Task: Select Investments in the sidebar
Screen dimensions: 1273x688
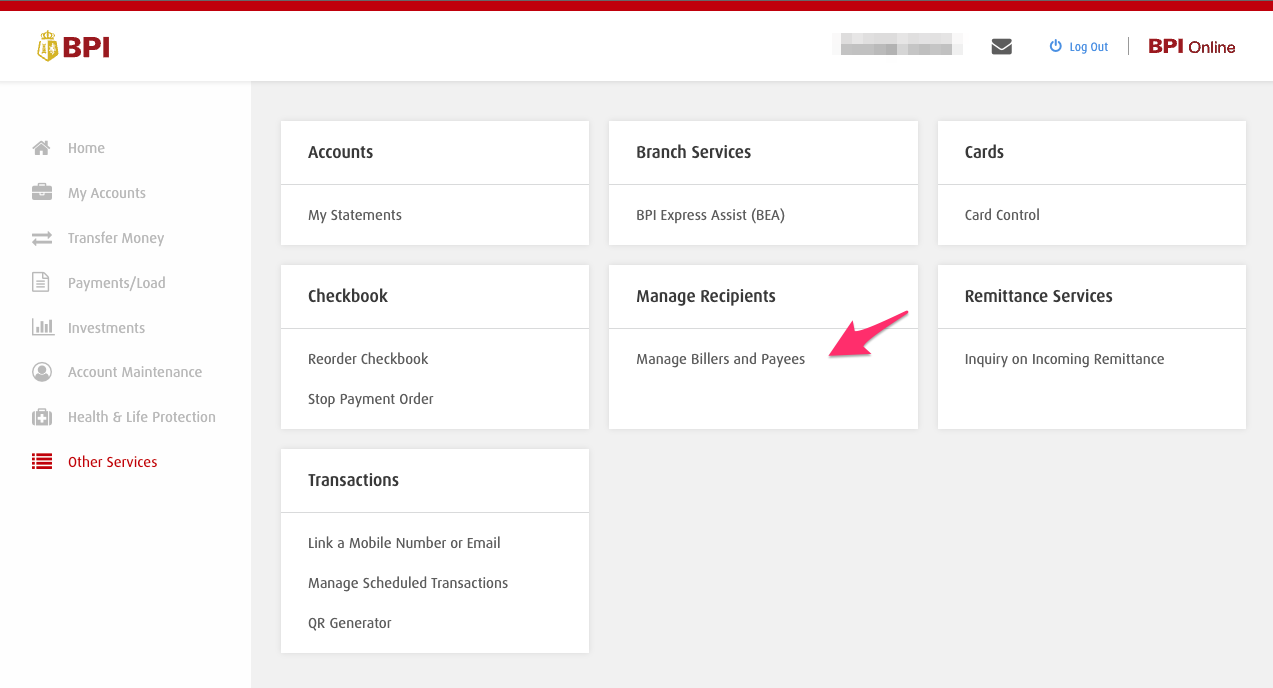Action: tap(106, 328)
